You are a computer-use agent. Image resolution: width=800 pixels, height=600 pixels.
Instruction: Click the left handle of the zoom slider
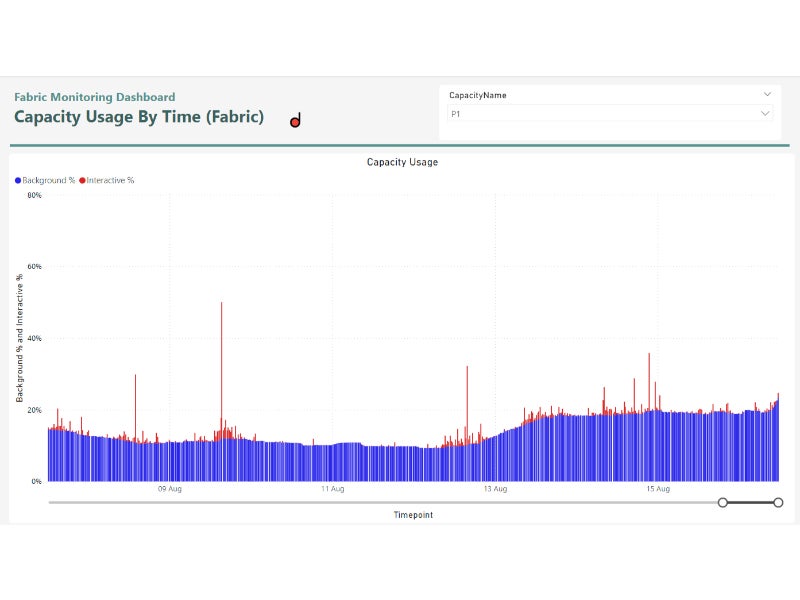click(723, 502)
